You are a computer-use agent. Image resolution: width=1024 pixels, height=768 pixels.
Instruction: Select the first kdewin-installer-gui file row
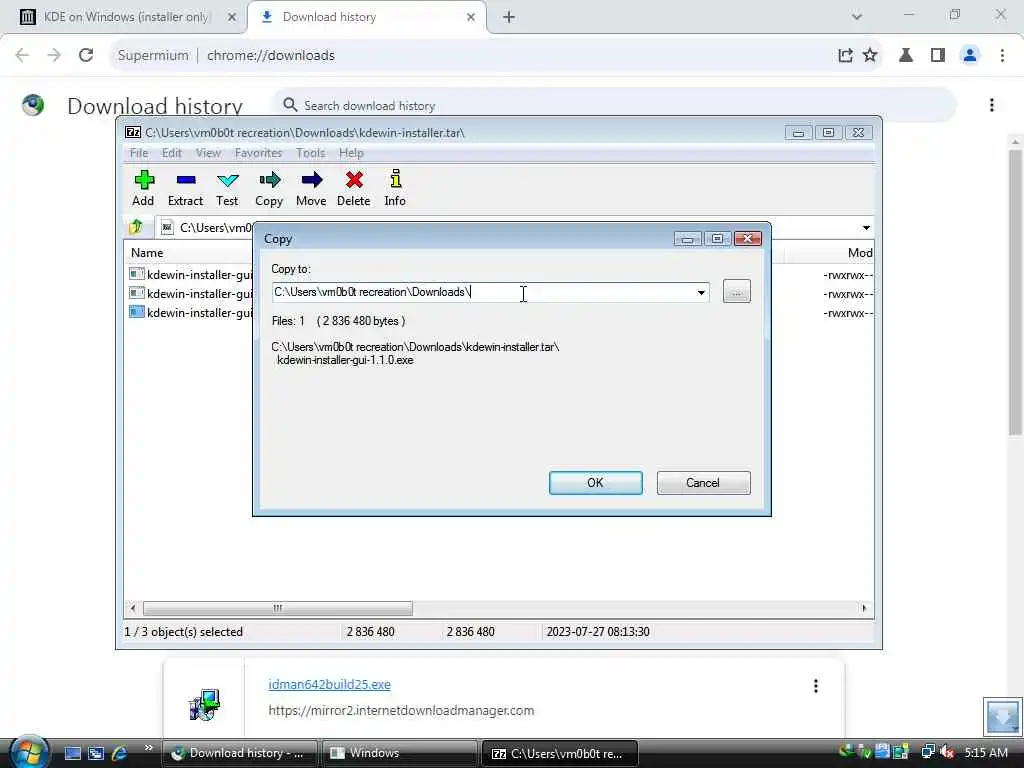point(191,274)
